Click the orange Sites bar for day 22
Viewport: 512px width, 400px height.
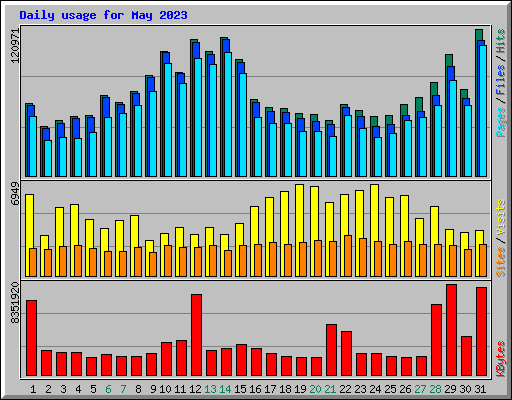point(348,256)
